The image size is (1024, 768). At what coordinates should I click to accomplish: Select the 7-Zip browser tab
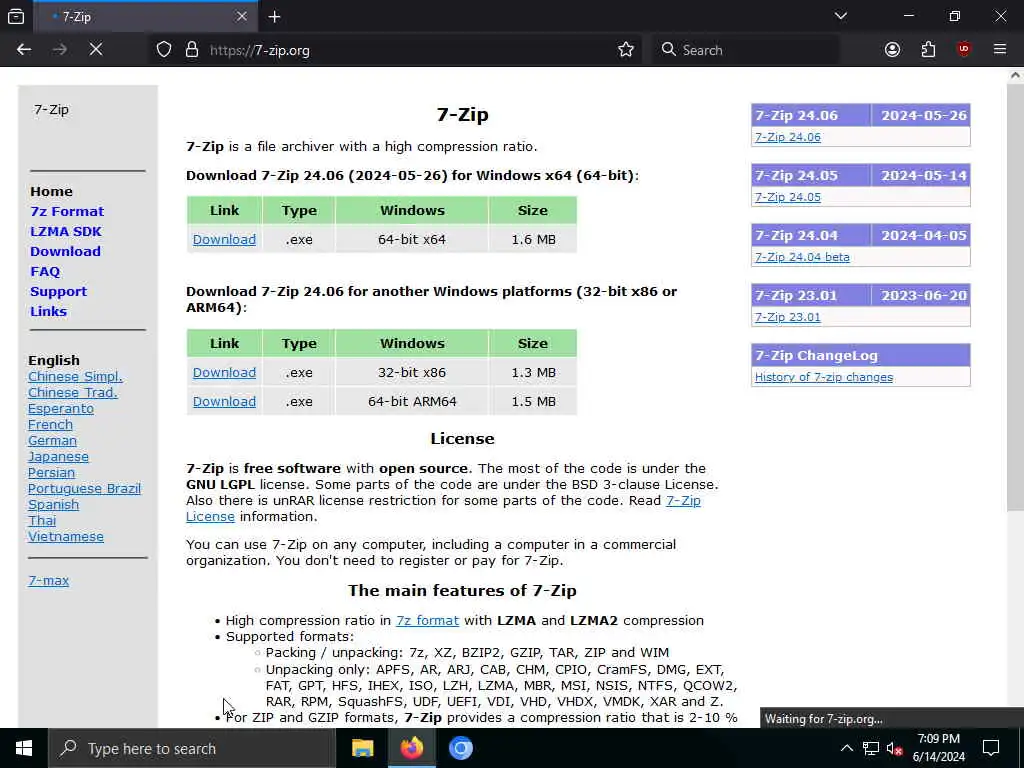click(x=145, y=16)
